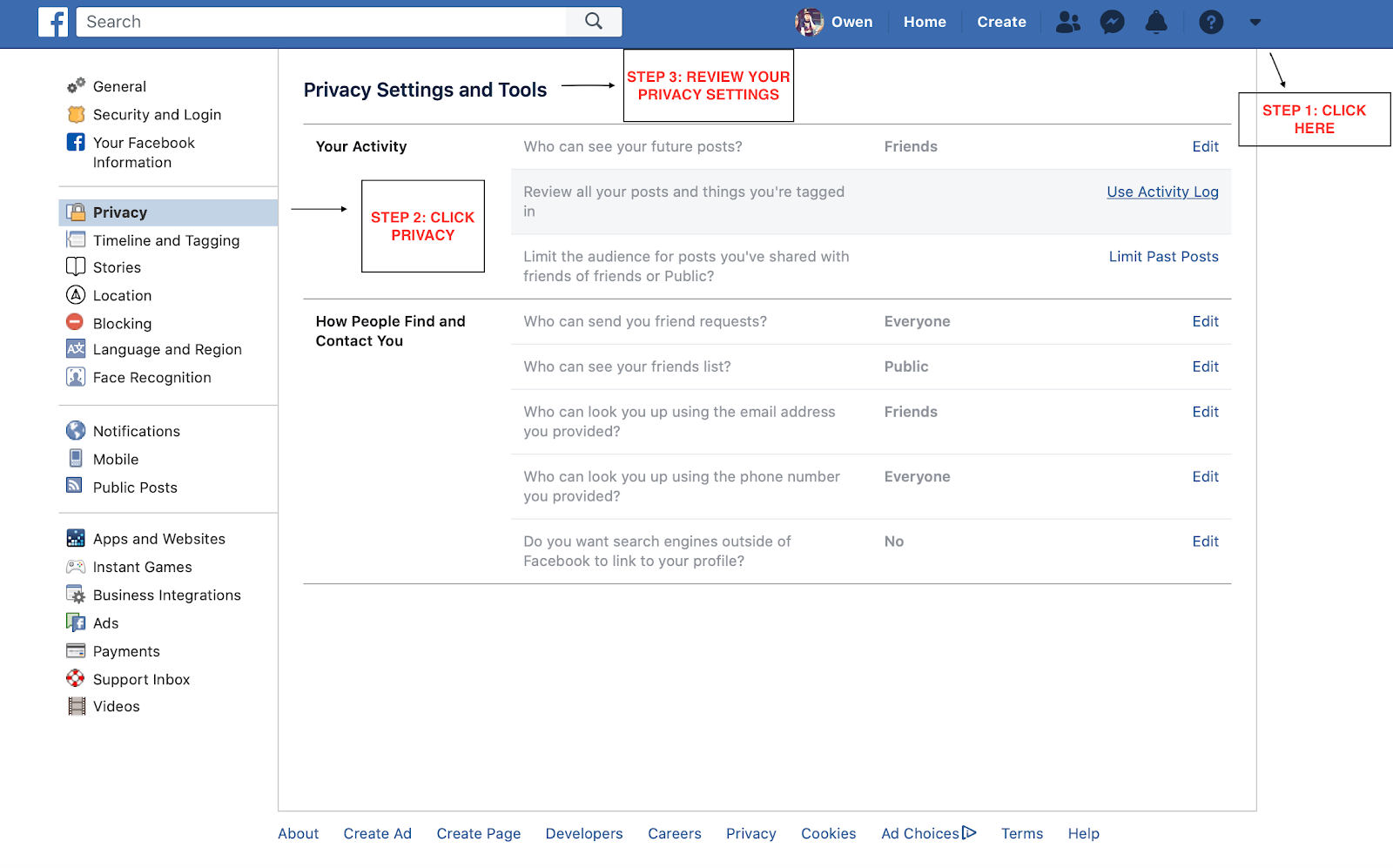The width and height of the screenshot is (1393, 868).
Task: Select Timeline and Tagging settings
Action: [x=166, y=240]
